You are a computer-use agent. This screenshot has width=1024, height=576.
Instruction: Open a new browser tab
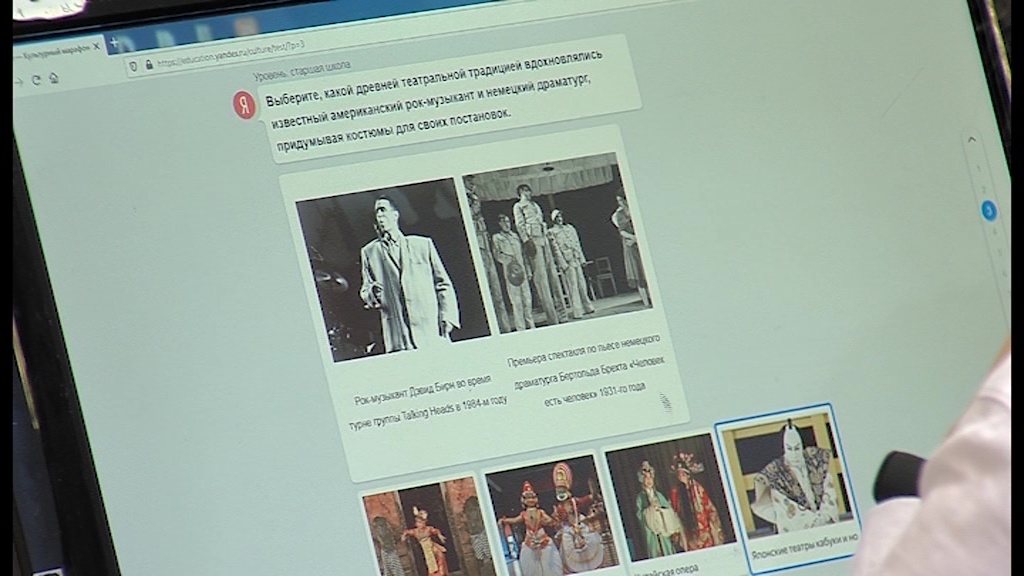113,42
